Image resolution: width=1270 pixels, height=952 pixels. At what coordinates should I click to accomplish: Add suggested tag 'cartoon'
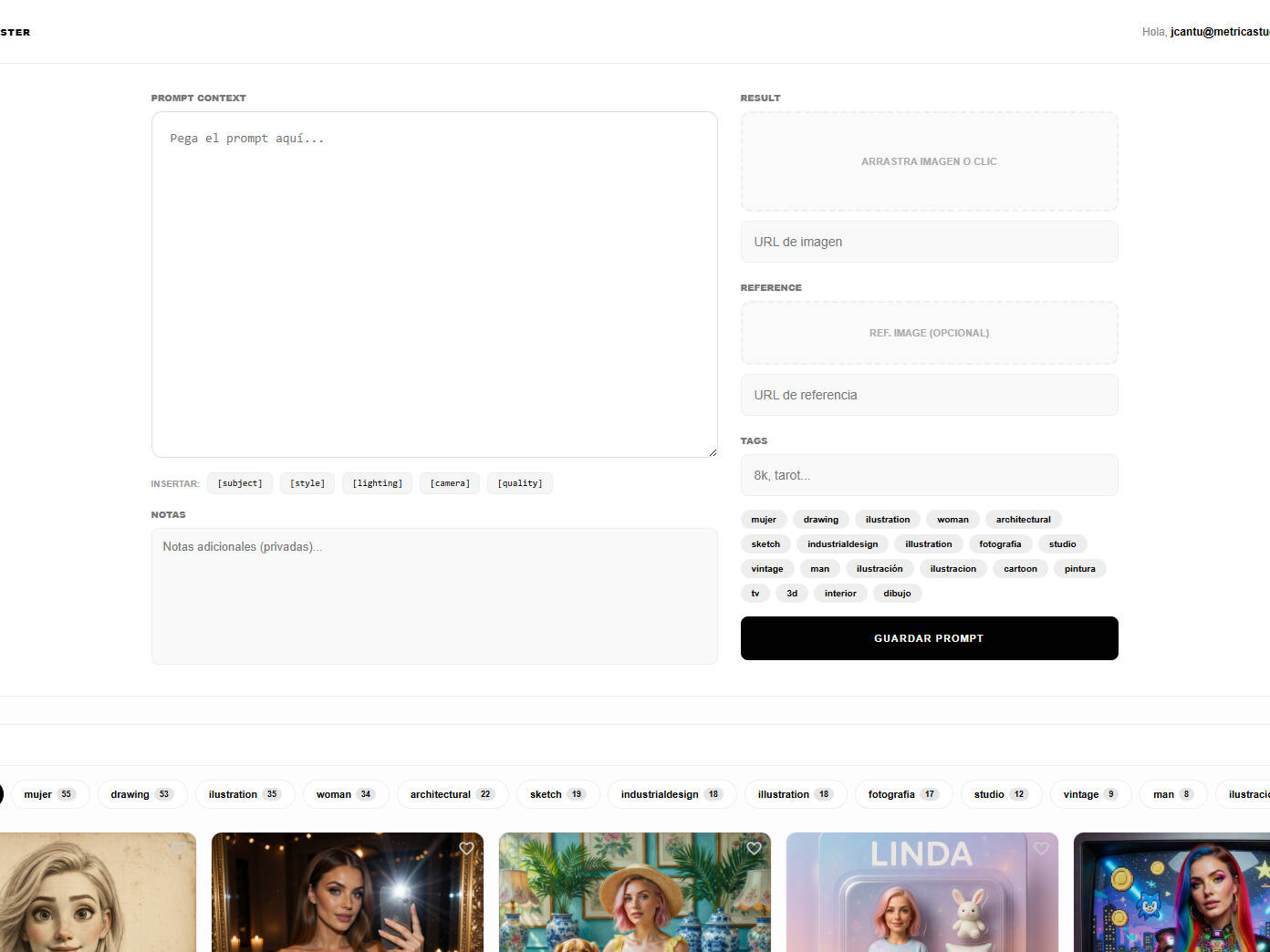pos(1020,569)
